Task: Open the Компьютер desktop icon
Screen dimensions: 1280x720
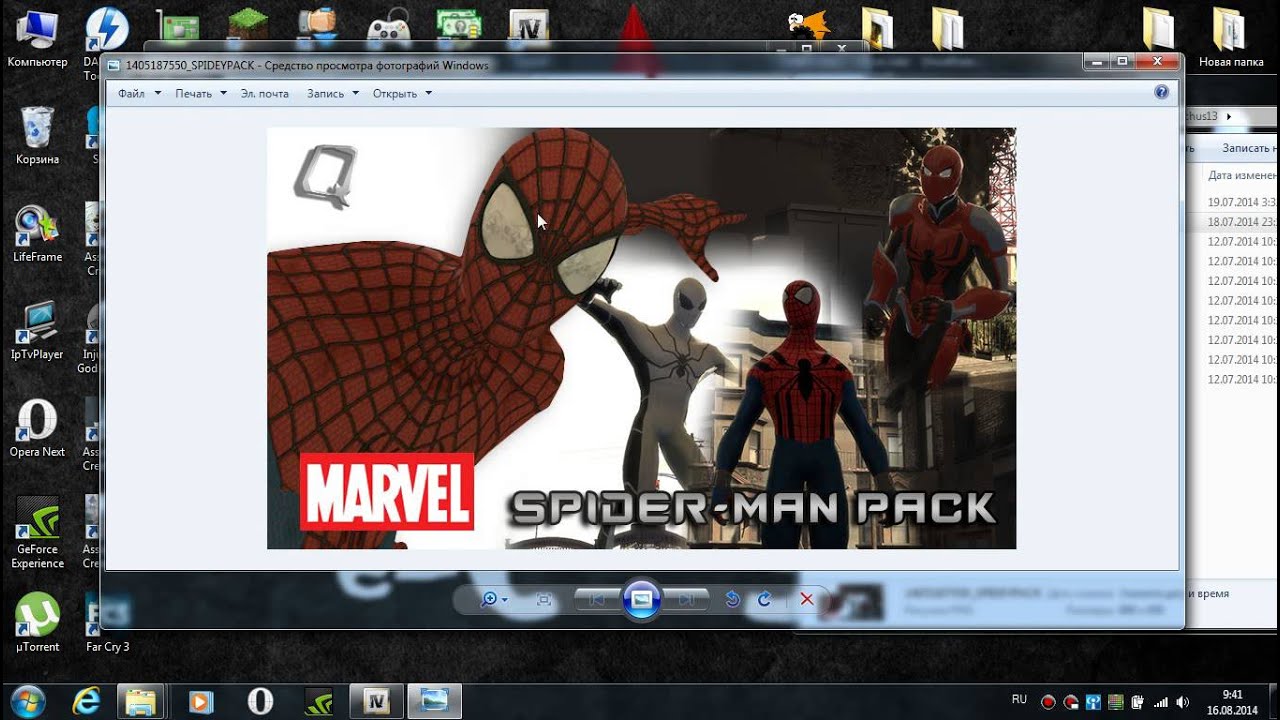Action: point(37,38)
